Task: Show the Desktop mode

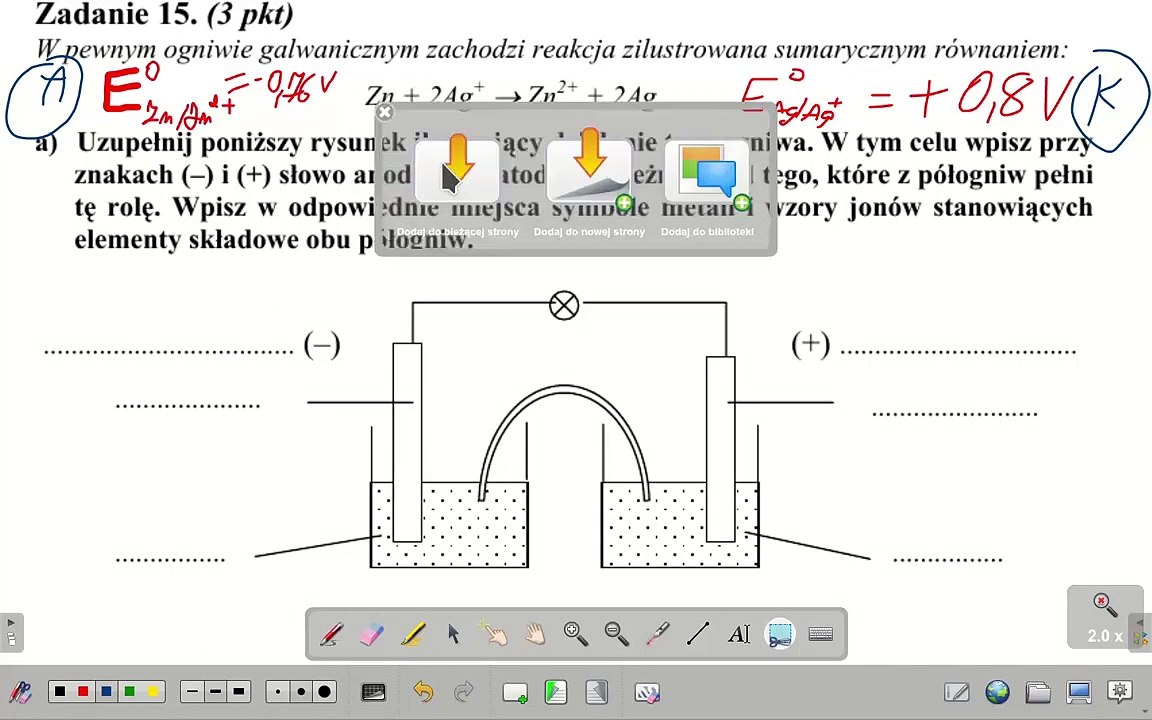Action: pos(1079,692)
